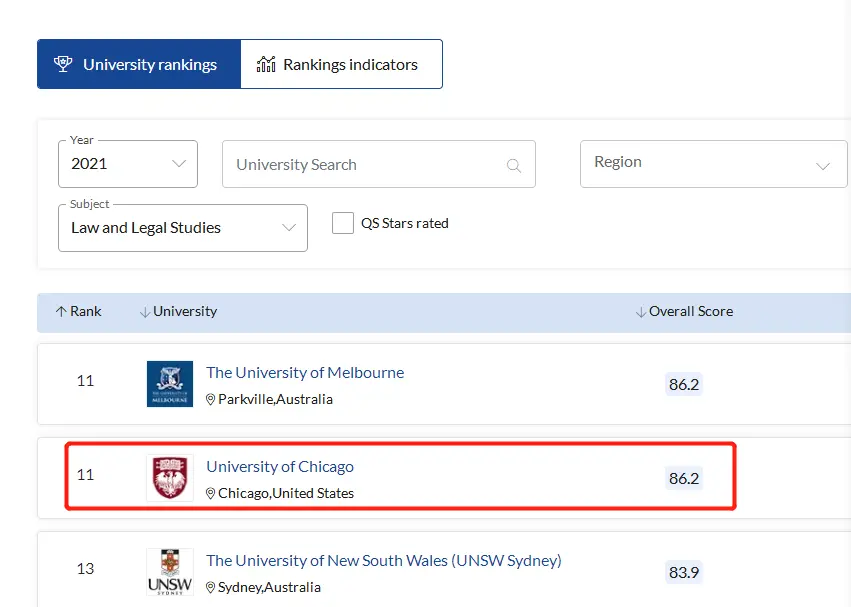Expand the Region dropdown
The height and width of the screenshot is (607, 851).
714,164
